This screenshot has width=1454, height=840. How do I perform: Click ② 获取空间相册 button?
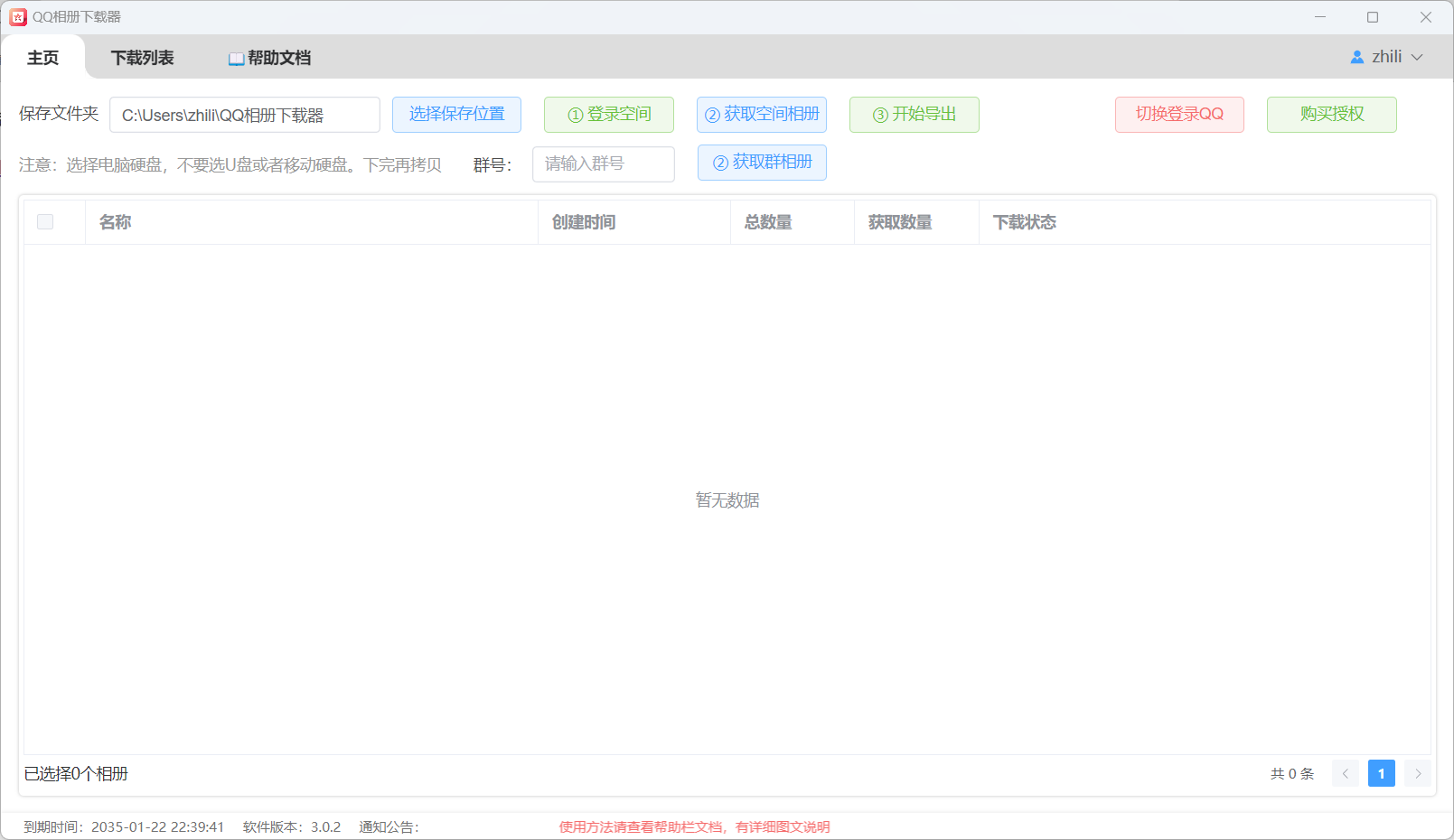click(x=761, y=115)
